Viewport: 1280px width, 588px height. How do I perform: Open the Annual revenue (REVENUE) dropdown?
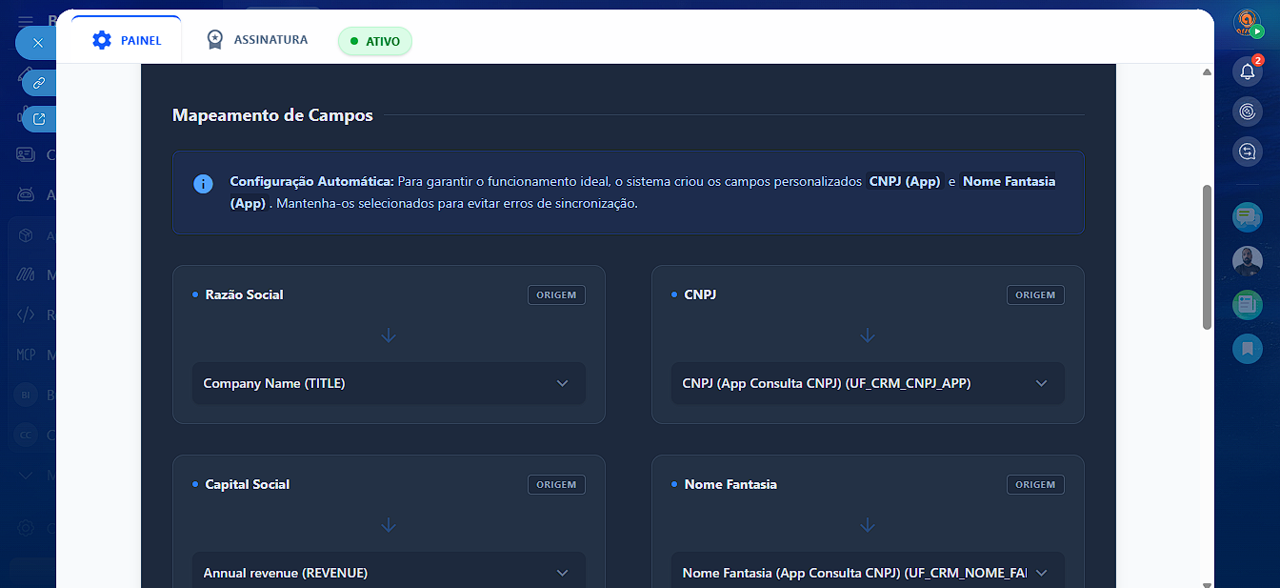tap(388, 572)
